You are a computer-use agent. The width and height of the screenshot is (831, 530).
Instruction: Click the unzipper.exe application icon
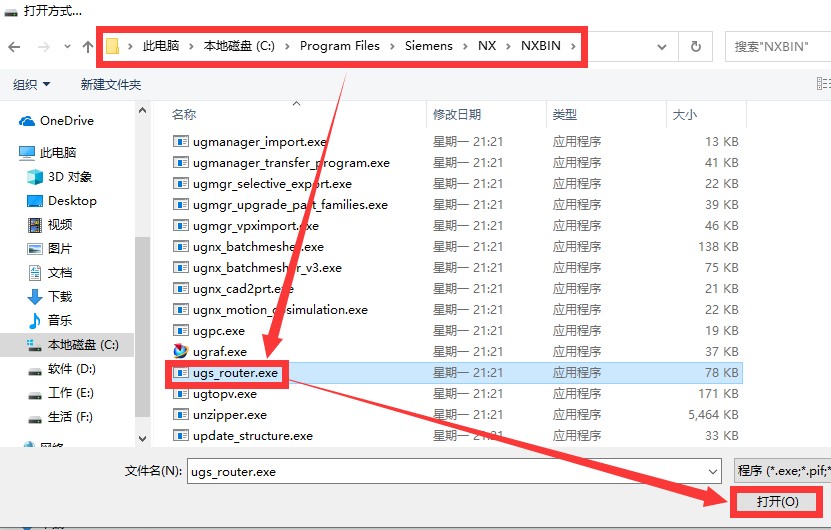point(181,414)
